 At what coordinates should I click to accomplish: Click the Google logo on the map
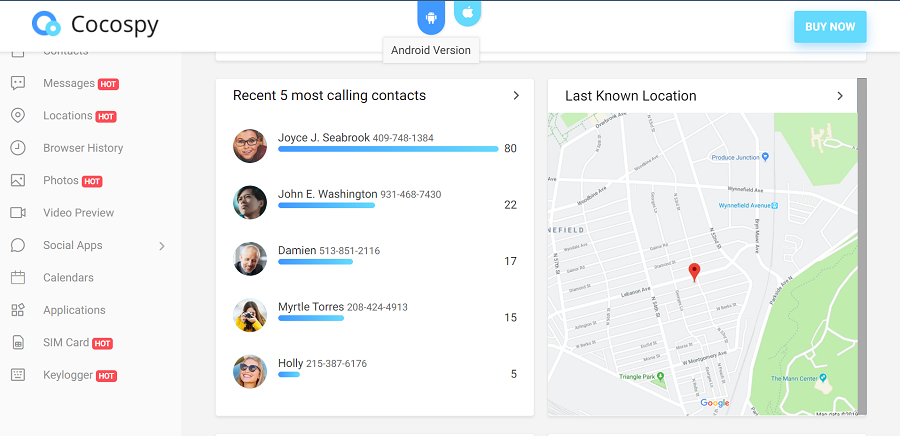tap(715, 403)
